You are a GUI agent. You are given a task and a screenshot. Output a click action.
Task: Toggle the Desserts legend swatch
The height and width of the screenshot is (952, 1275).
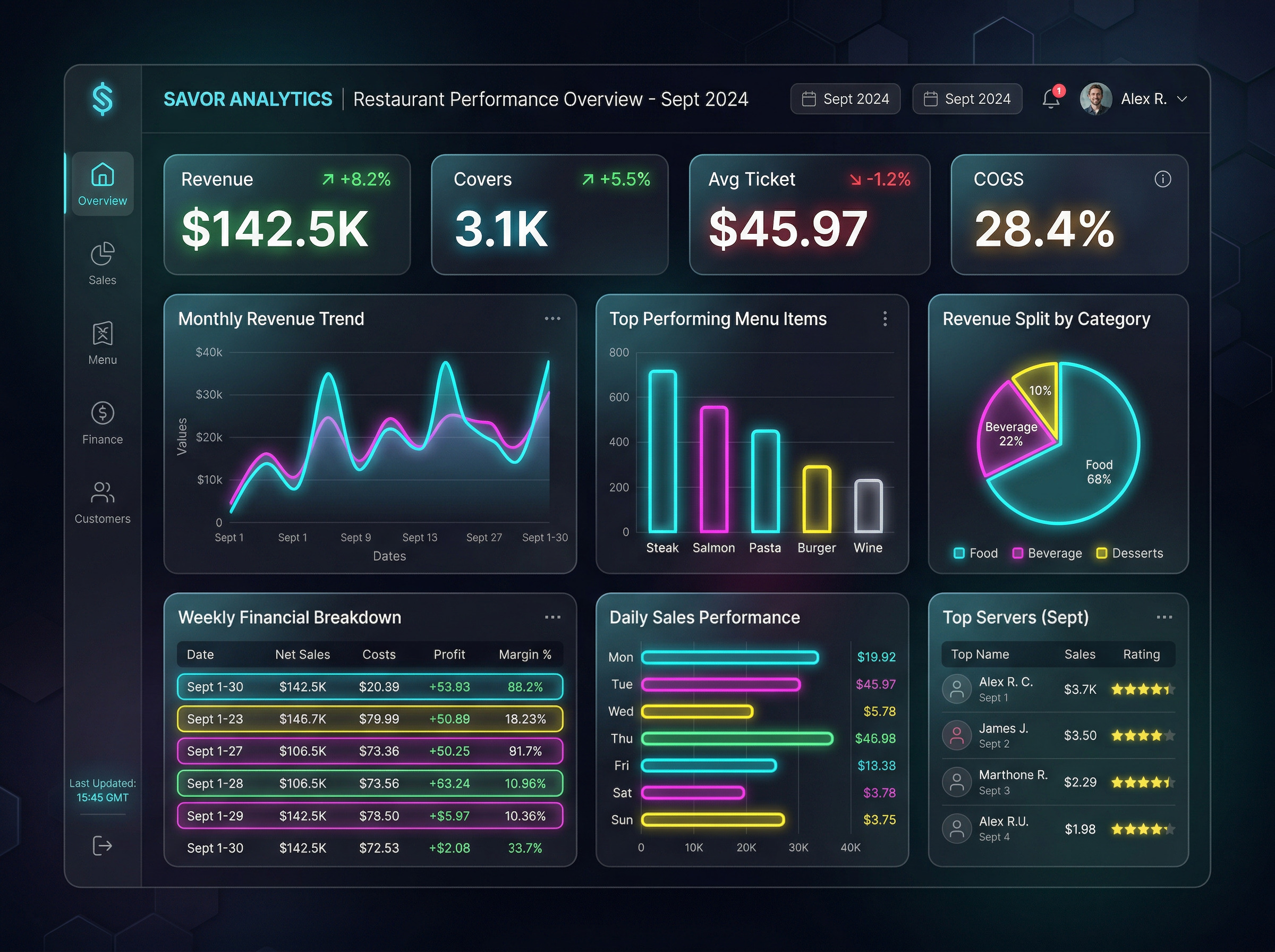pos(1102,553)
